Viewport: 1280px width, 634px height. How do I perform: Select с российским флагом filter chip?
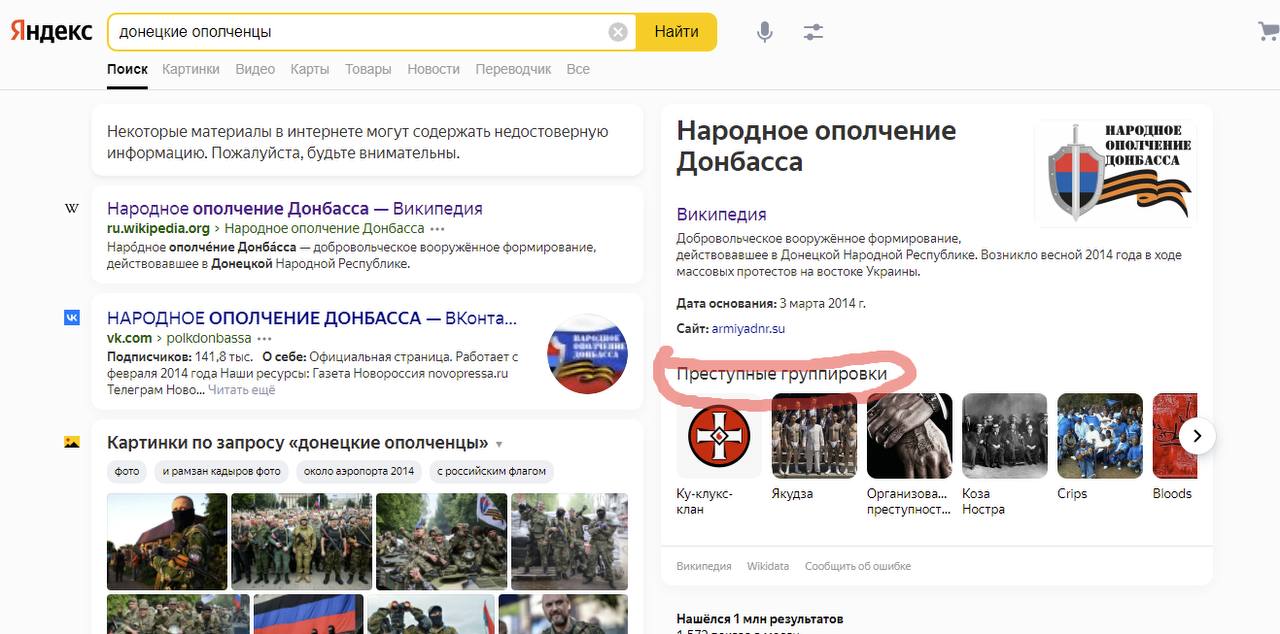(x=491, y=471)
